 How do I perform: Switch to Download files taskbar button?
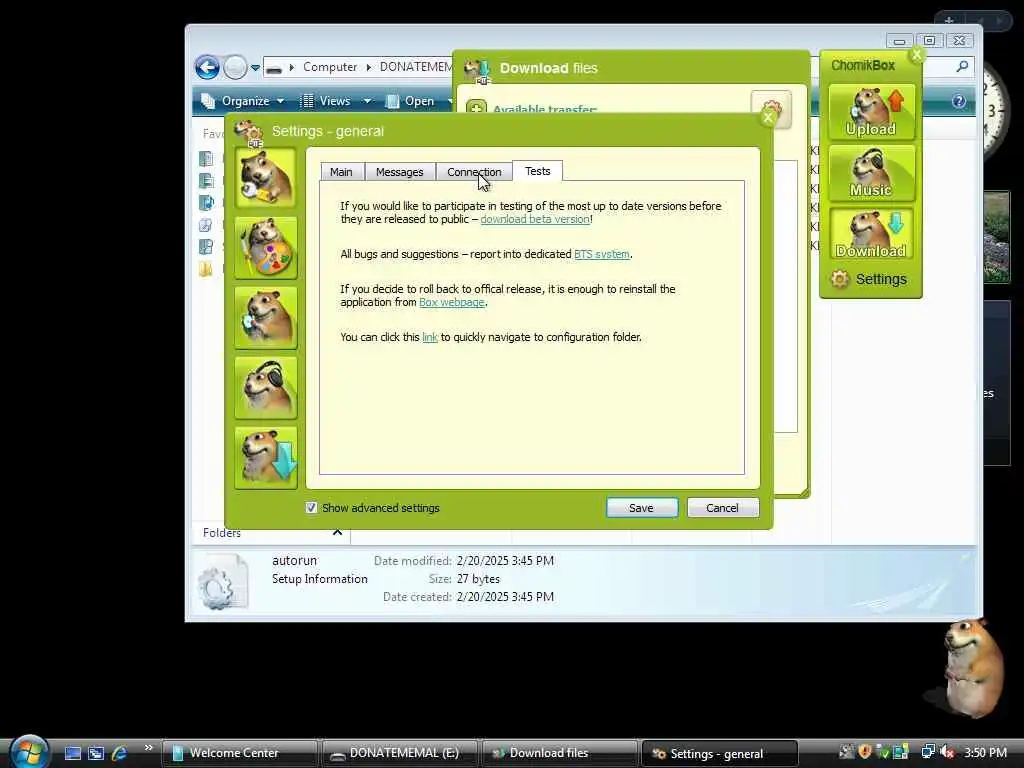[560, 753]
